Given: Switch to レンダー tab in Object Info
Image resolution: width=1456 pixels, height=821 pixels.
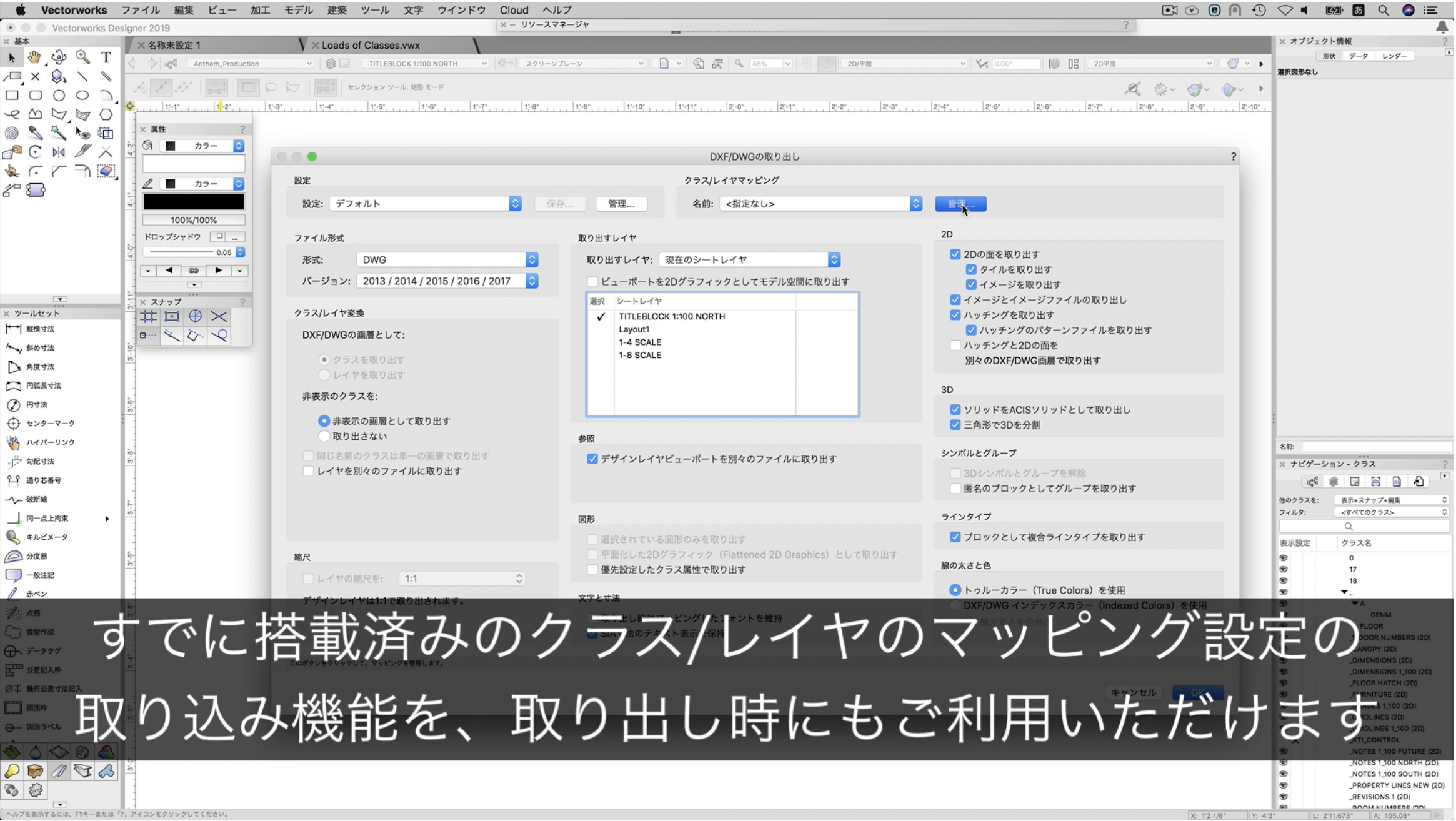Looking at the screenshot, I should tap(1396, 56).
